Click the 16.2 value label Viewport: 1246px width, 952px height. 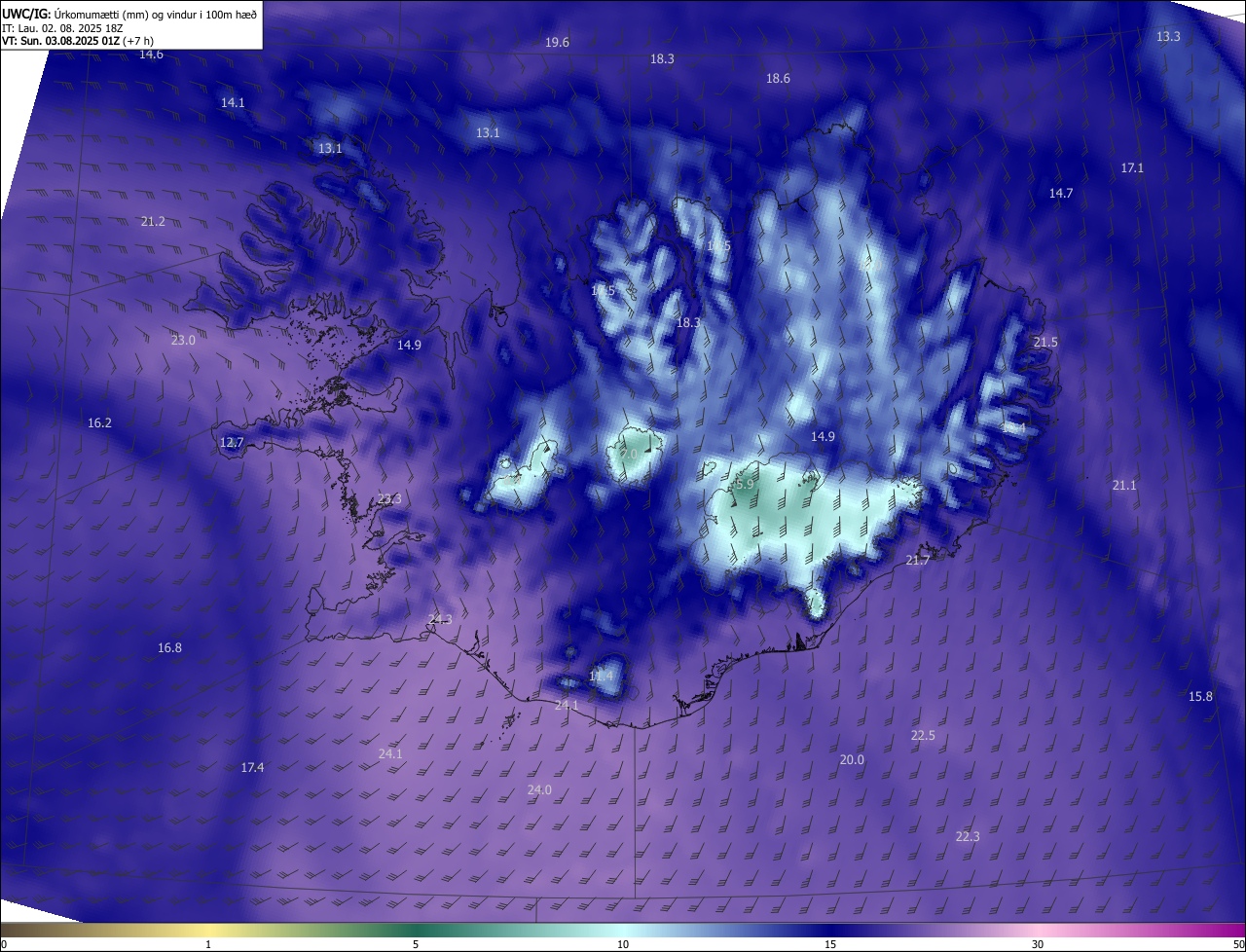pyautogui.click(x=99, y=423)
